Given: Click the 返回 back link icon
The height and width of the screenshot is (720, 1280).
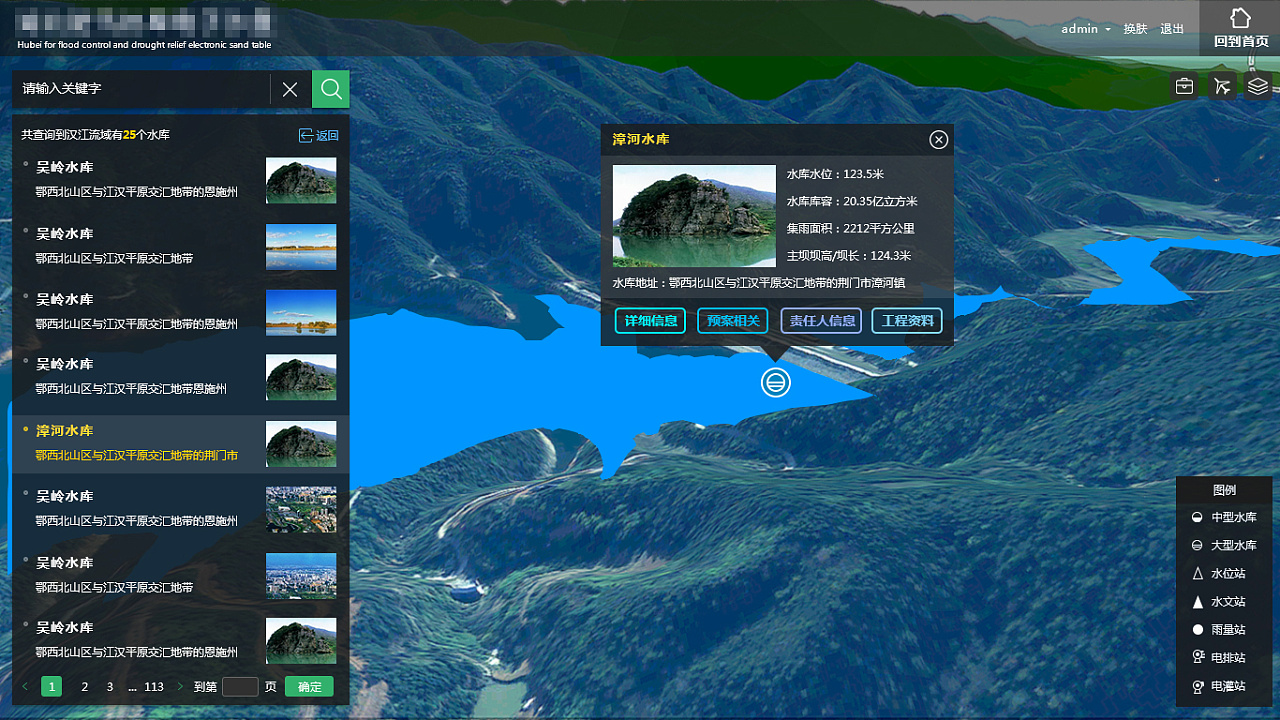Looking at the screenshot, I should click(x=306, y=136).
